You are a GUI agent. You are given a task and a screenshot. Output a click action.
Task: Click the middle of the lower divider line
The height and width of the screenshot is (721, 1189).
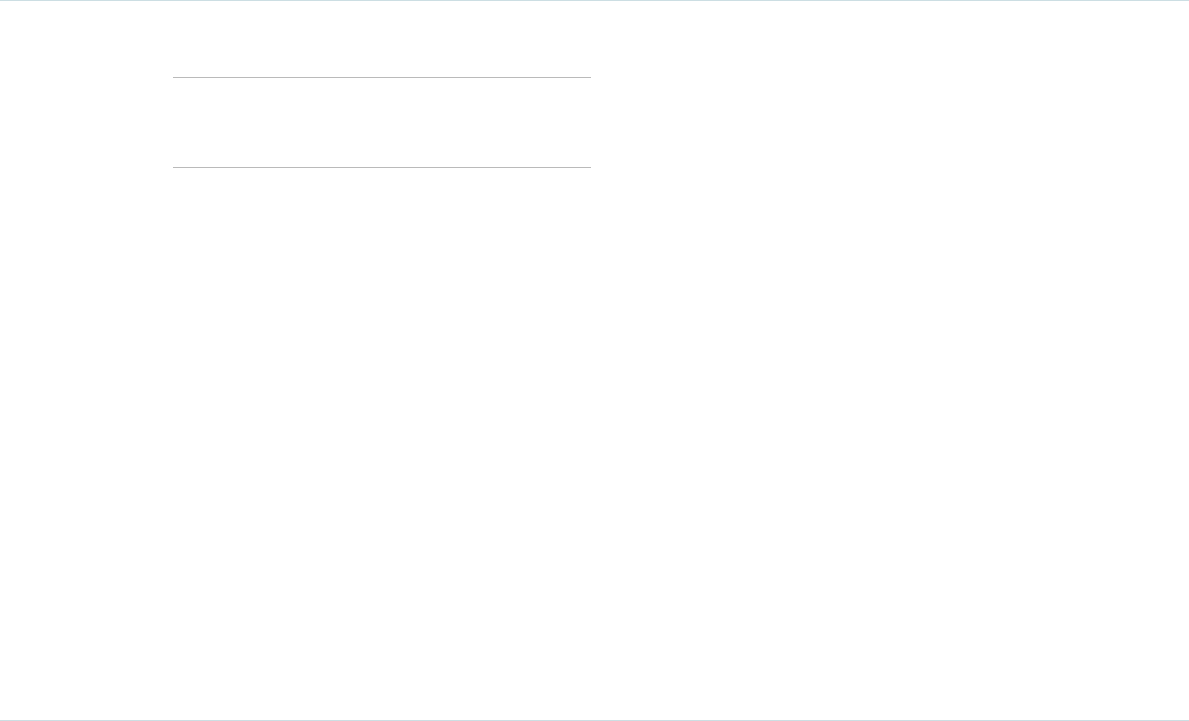click(382, 167)
